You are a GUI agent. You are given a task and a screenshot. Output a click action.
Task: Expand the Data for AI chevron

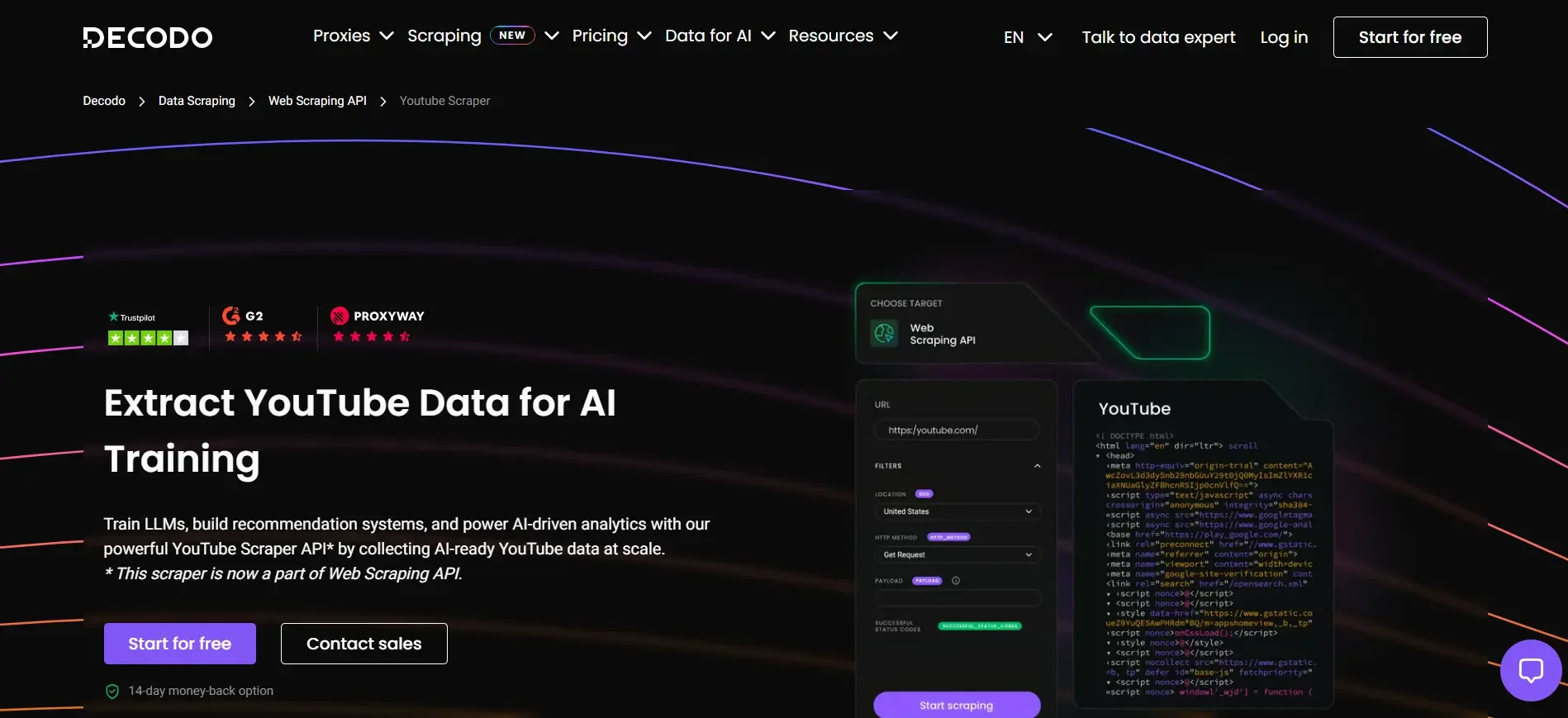pyautogui.click(x=768, y=36)
